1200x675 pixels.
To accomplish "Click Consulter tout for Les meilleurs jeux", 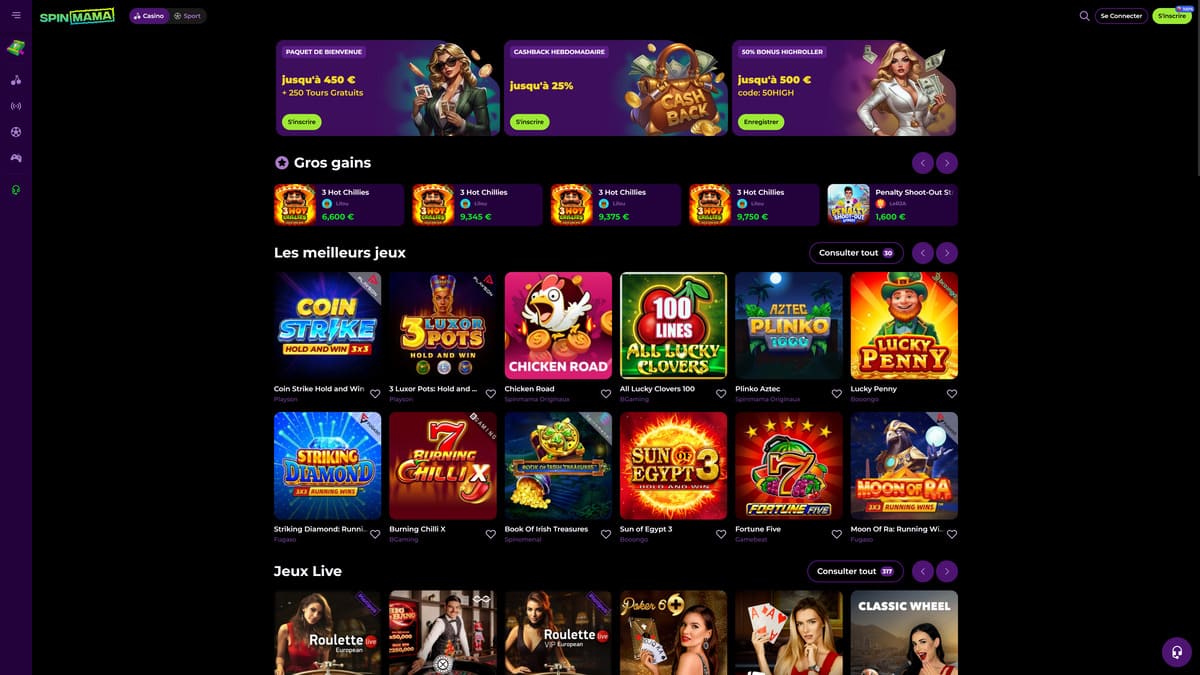I will pyautogui.click(x=856, y=253).
